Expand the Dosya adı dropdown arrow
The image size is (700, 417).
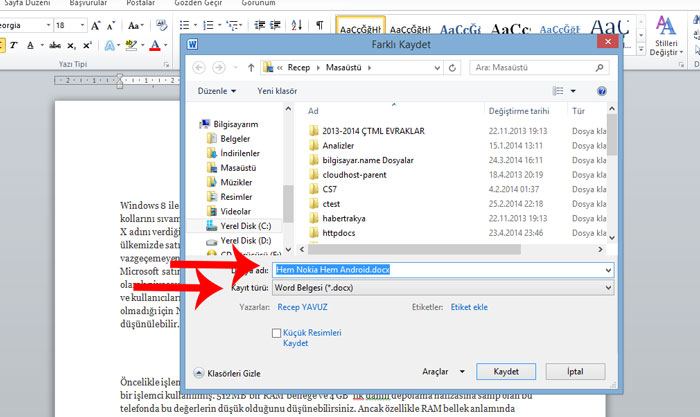(x=608, y=270)
